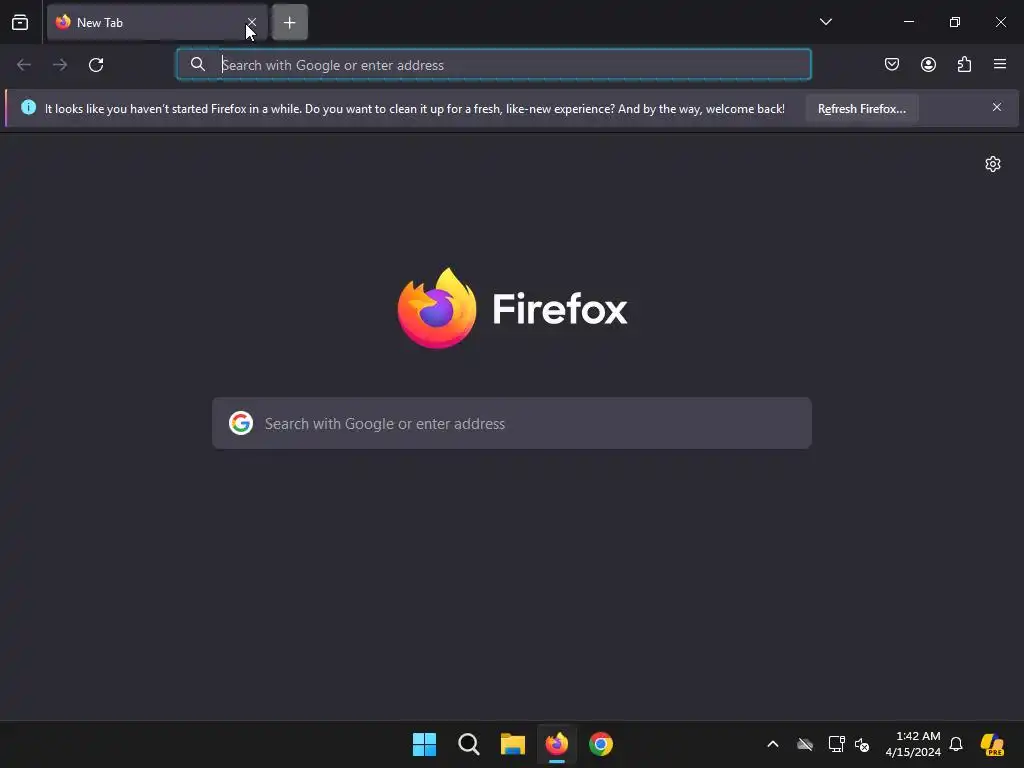
Task: Click Firefox icon in taskbar
Action: (556, 744)
